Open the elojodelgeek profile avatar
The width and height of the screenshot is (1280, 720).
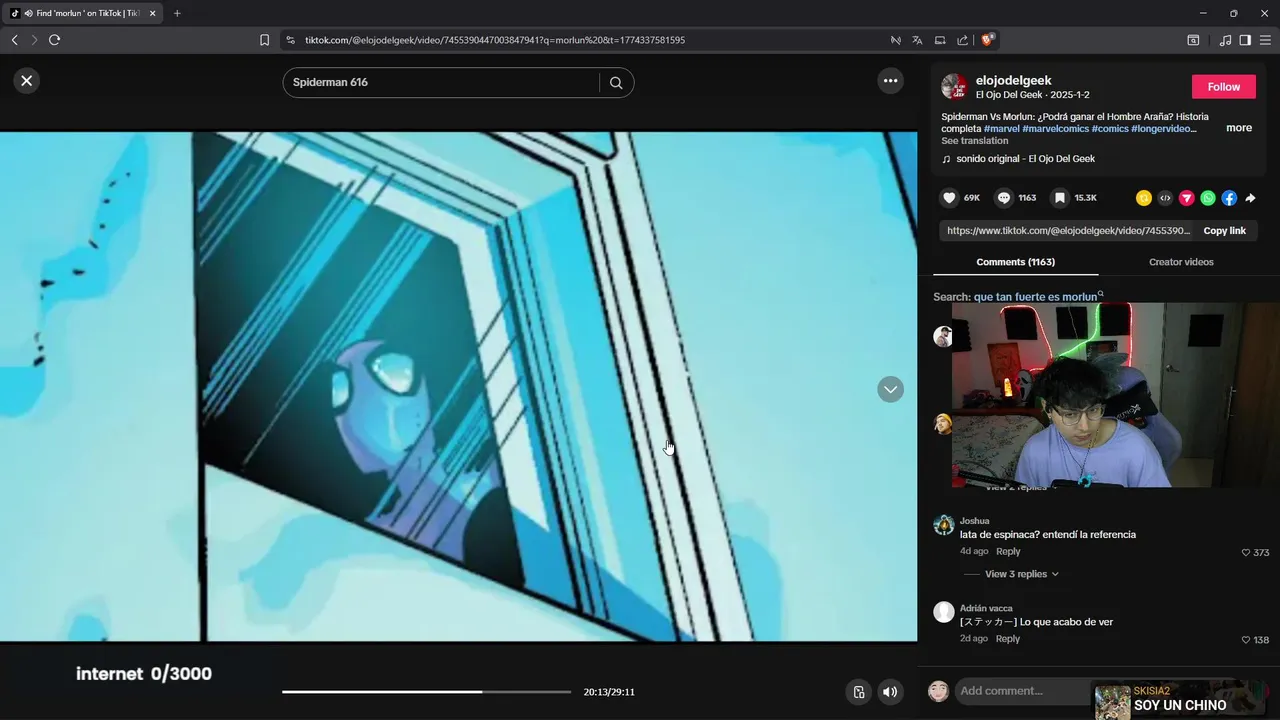(954, 86)
